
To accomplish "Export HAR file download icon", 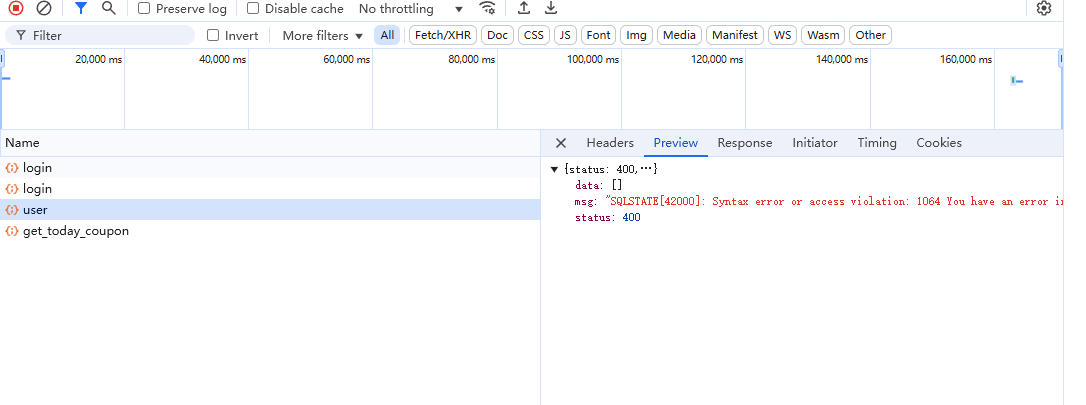I will tap(550, 8).
